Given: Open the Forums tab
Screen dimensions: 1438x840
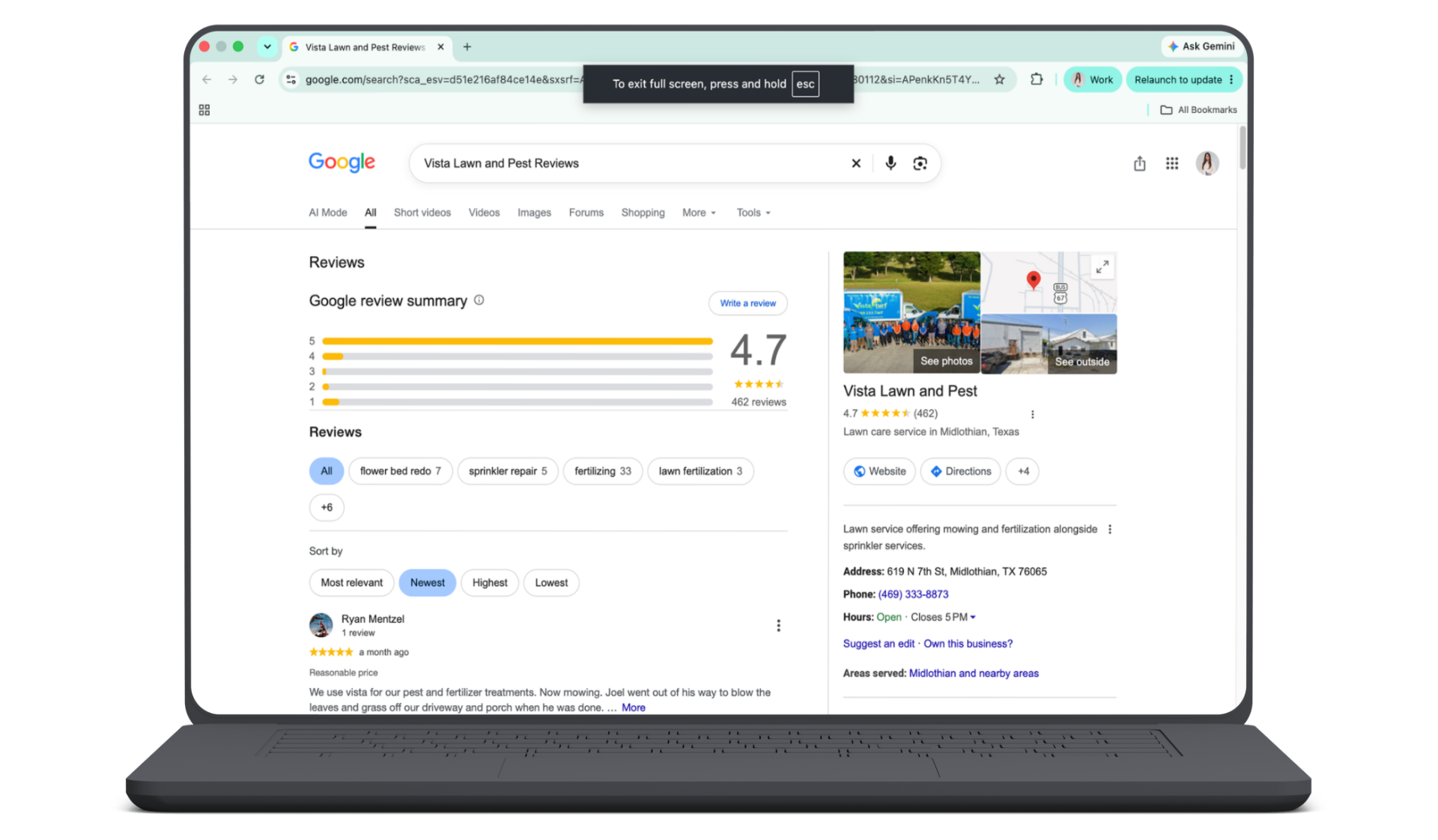Looking at the screenshot, I should (x=586, y=213).
